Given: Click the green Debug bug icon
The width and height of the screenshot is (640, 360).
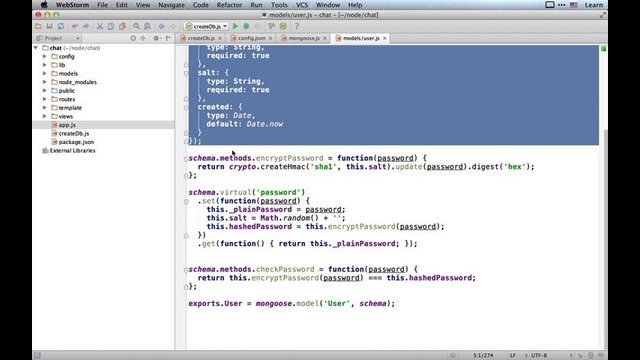Looking at the screenshot, I should coord(246,27).
